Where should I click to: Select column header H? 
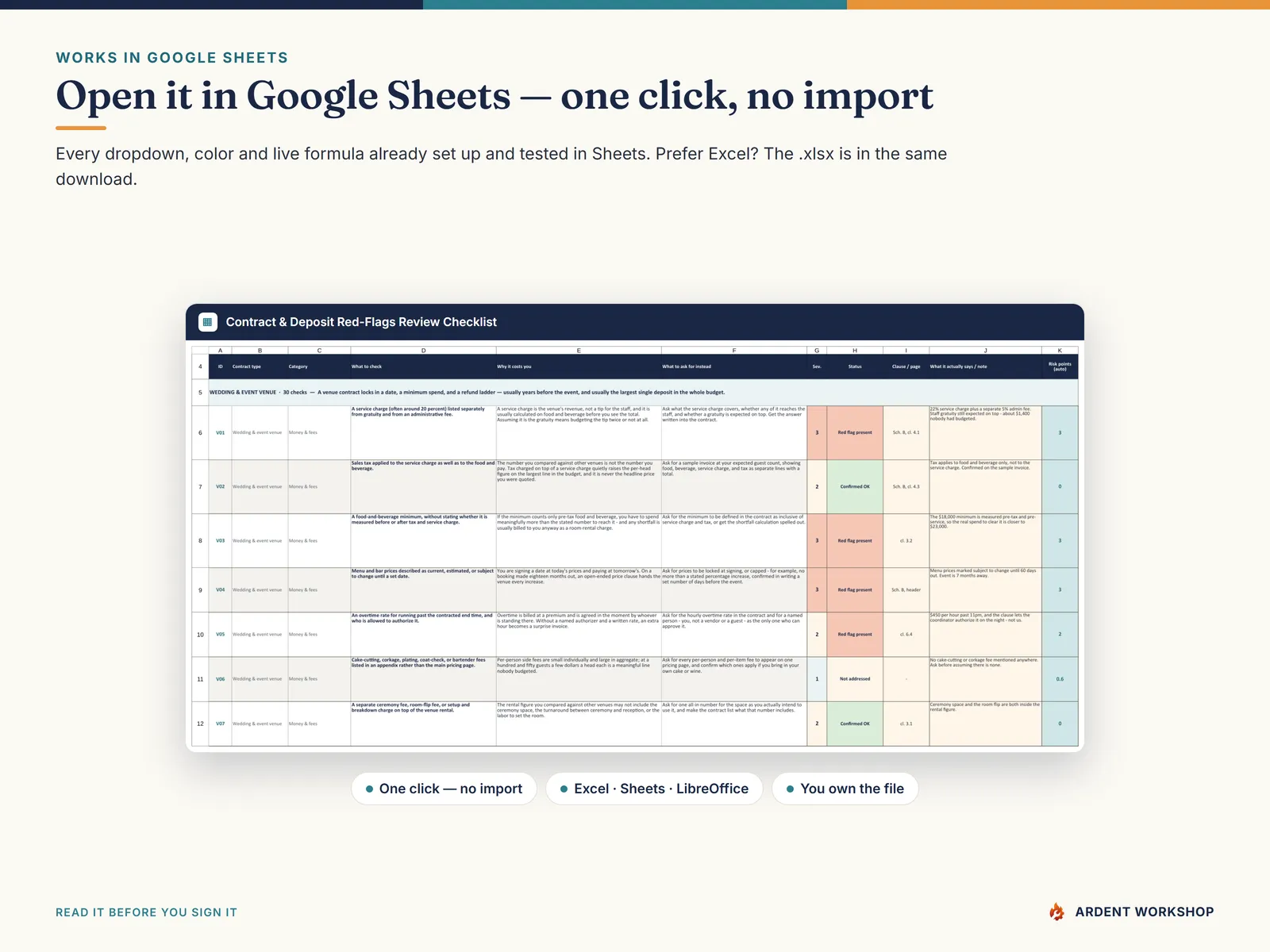point(855,350)
